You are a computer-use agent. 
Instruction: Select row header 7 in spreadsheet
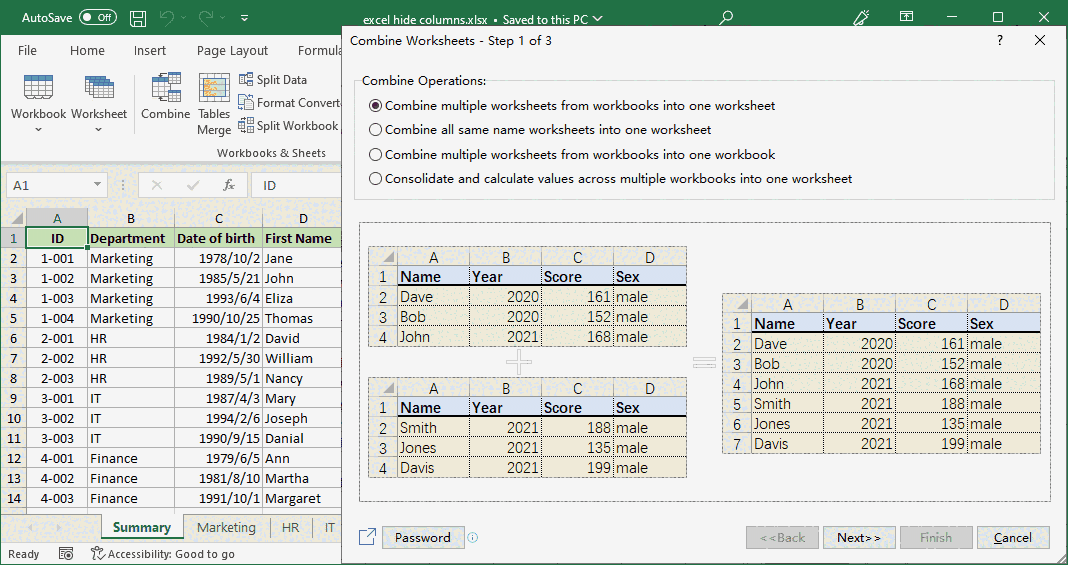pos(14,359)
